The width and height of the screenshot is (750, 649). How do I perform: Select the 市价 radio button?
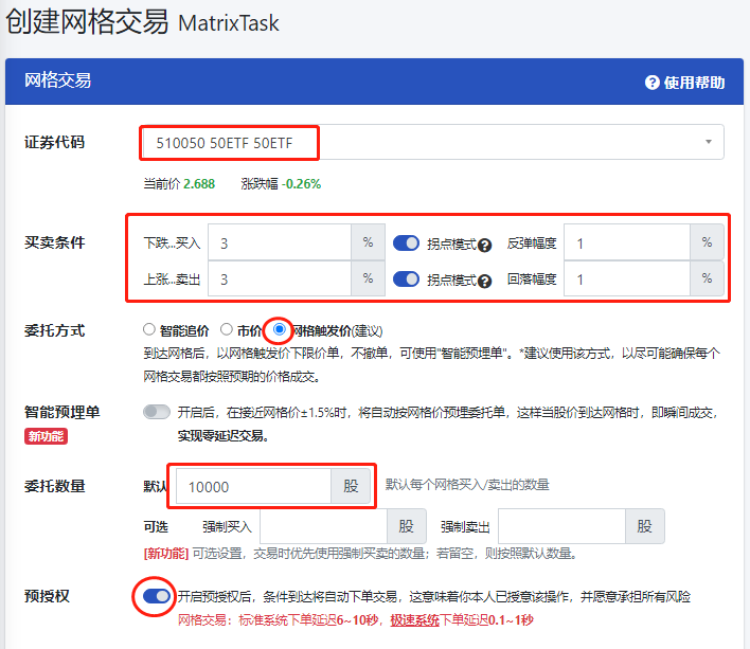(x=226, y=330)
